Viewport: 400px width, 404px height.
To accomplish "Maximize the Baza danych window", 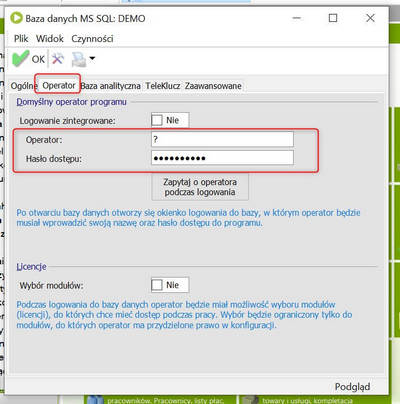I will coord(333,18).
